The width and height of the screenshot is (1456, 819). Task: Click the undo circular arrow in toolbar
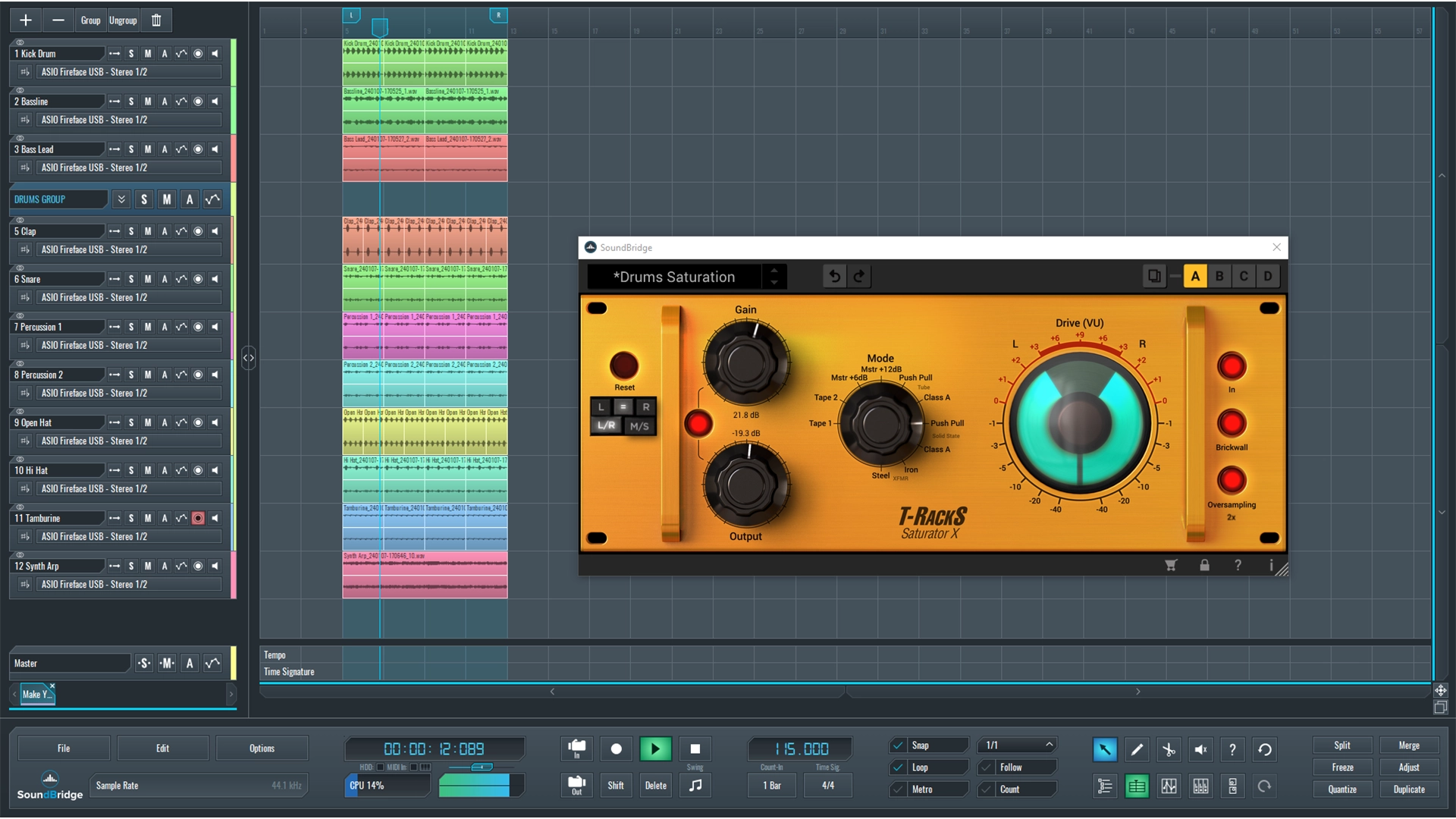[x=1265, y=750]
